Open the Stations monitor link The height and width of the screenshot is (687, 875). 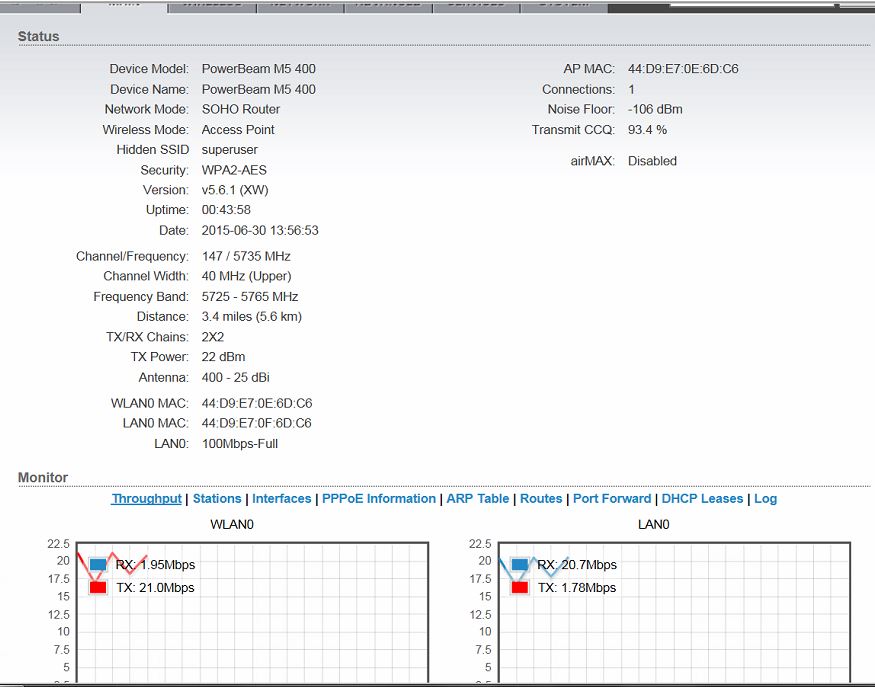tap(217, 498)
